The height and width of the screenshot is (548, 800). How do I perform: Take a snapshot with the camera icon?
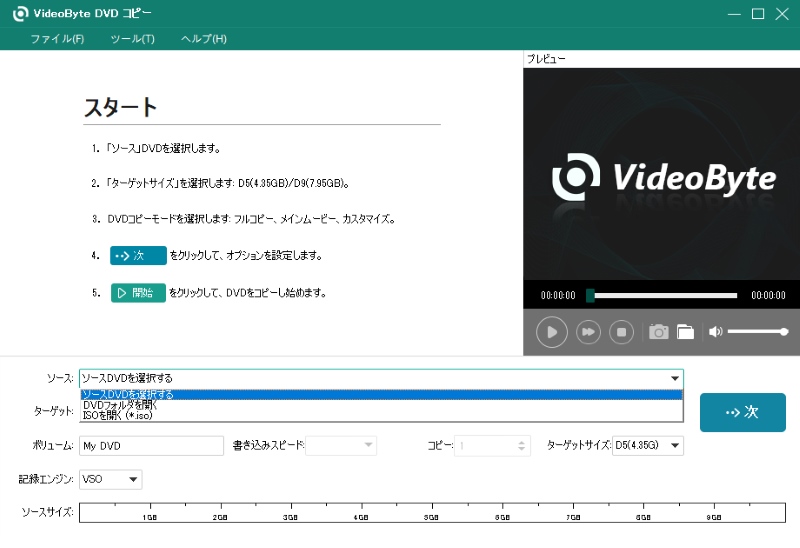(x=658, y=332)
